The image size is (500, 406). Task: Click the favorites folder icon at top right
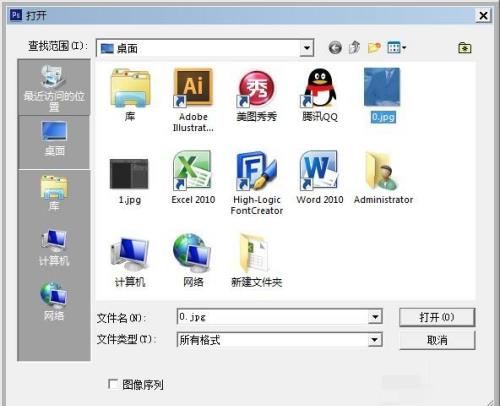click(x=465, y=48)
